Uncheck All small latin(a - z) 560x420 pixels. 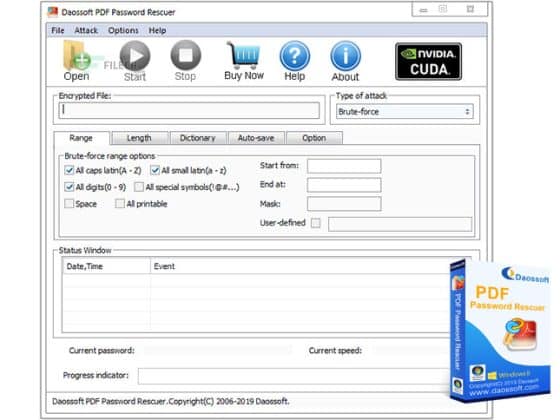click(x=155, y=170)
